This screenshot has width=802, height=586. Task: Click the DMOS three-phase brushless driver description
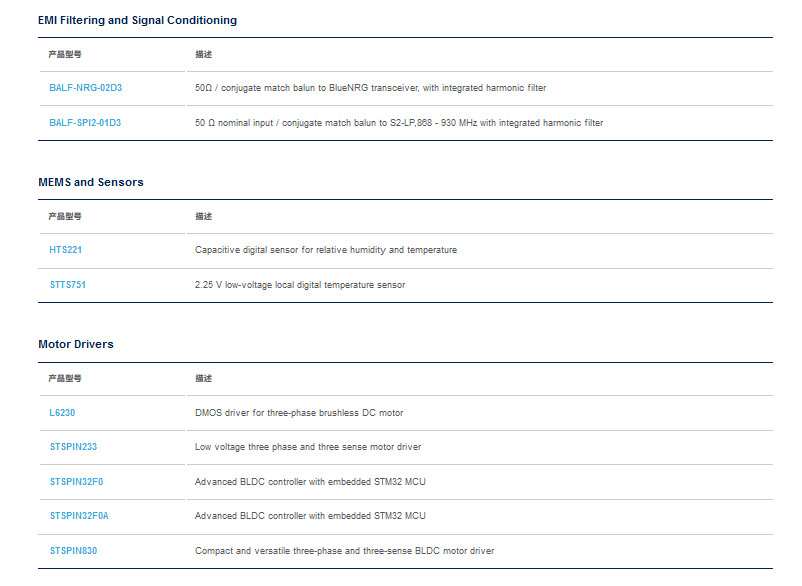point(299,413)
